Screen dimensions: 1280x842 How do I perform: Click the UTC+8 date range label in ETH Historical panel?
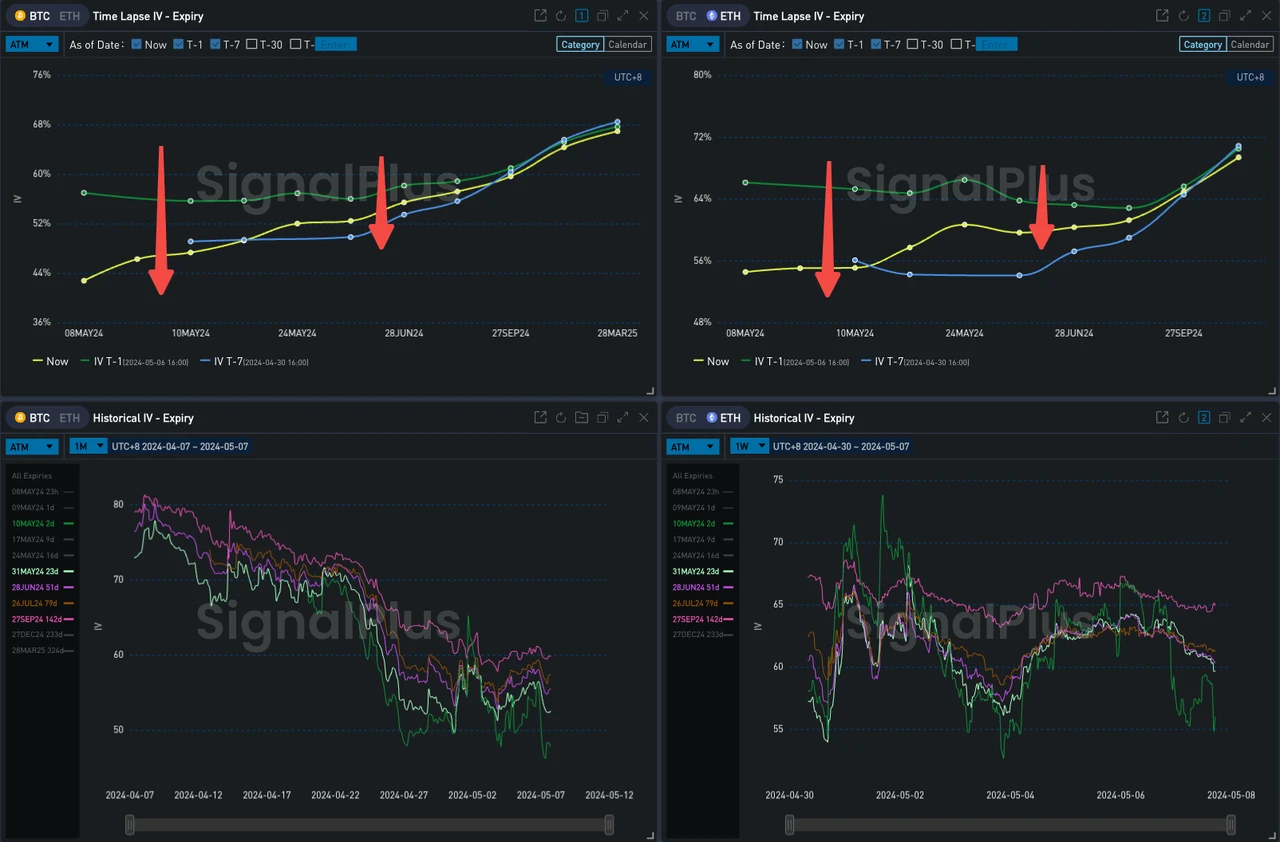[840, 446]
